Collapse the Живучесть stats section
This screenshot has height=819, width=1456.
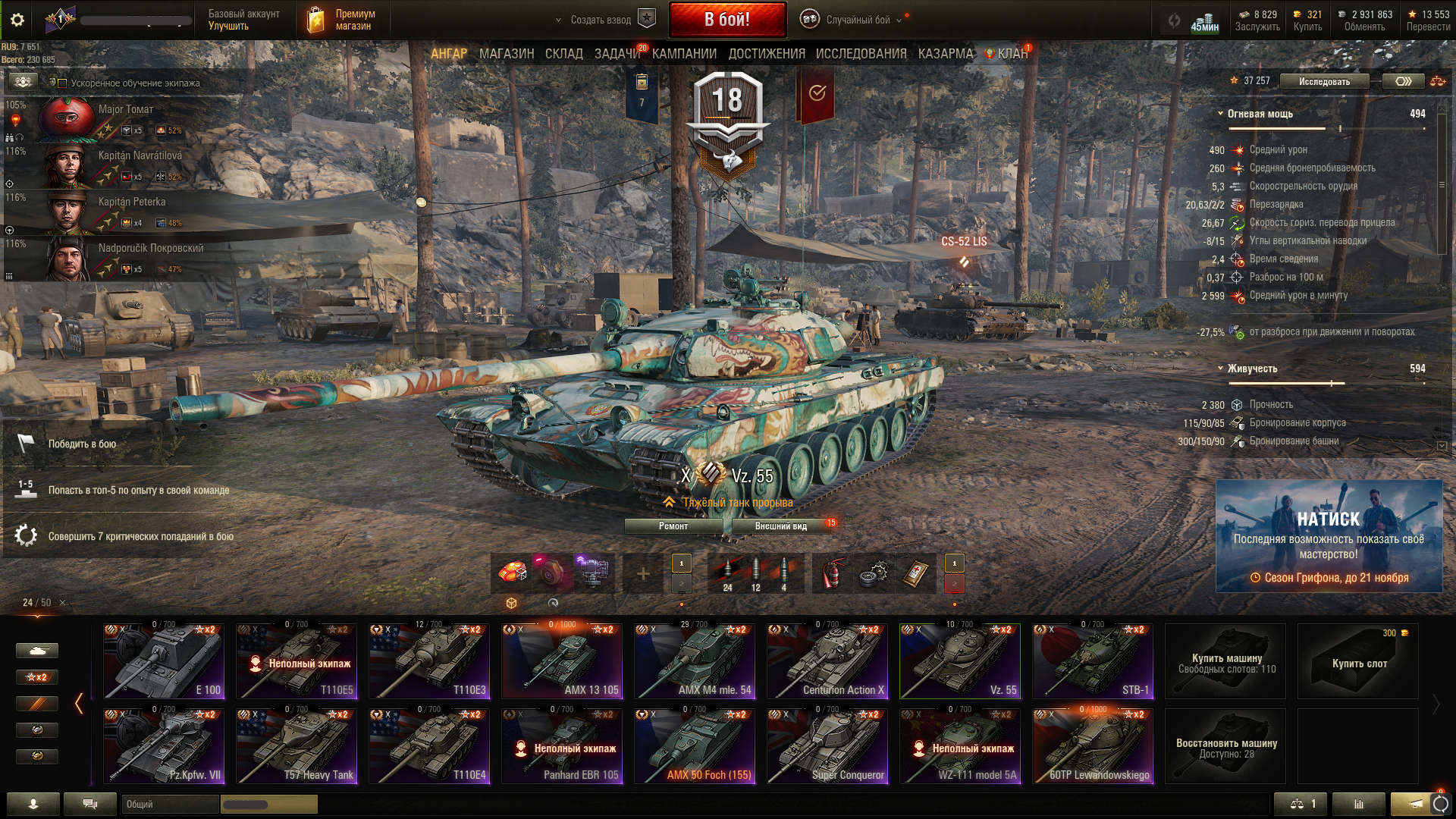click(1220, 369)
